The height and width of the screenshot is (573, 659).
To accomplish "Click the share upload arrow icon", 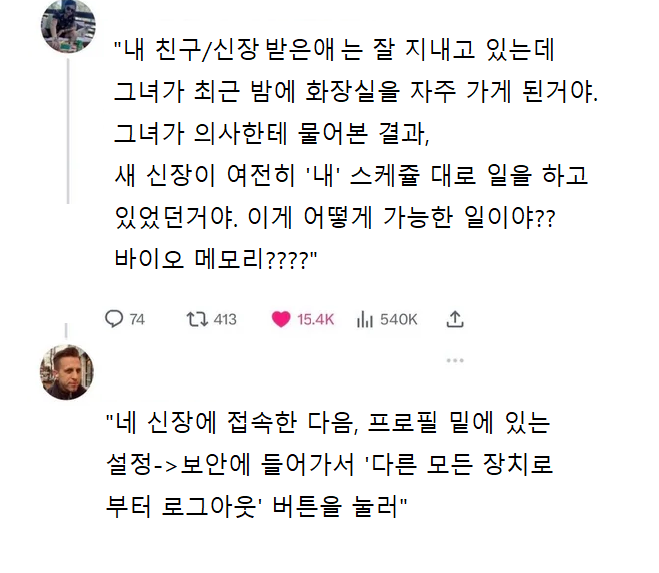I will coord(455,319).
